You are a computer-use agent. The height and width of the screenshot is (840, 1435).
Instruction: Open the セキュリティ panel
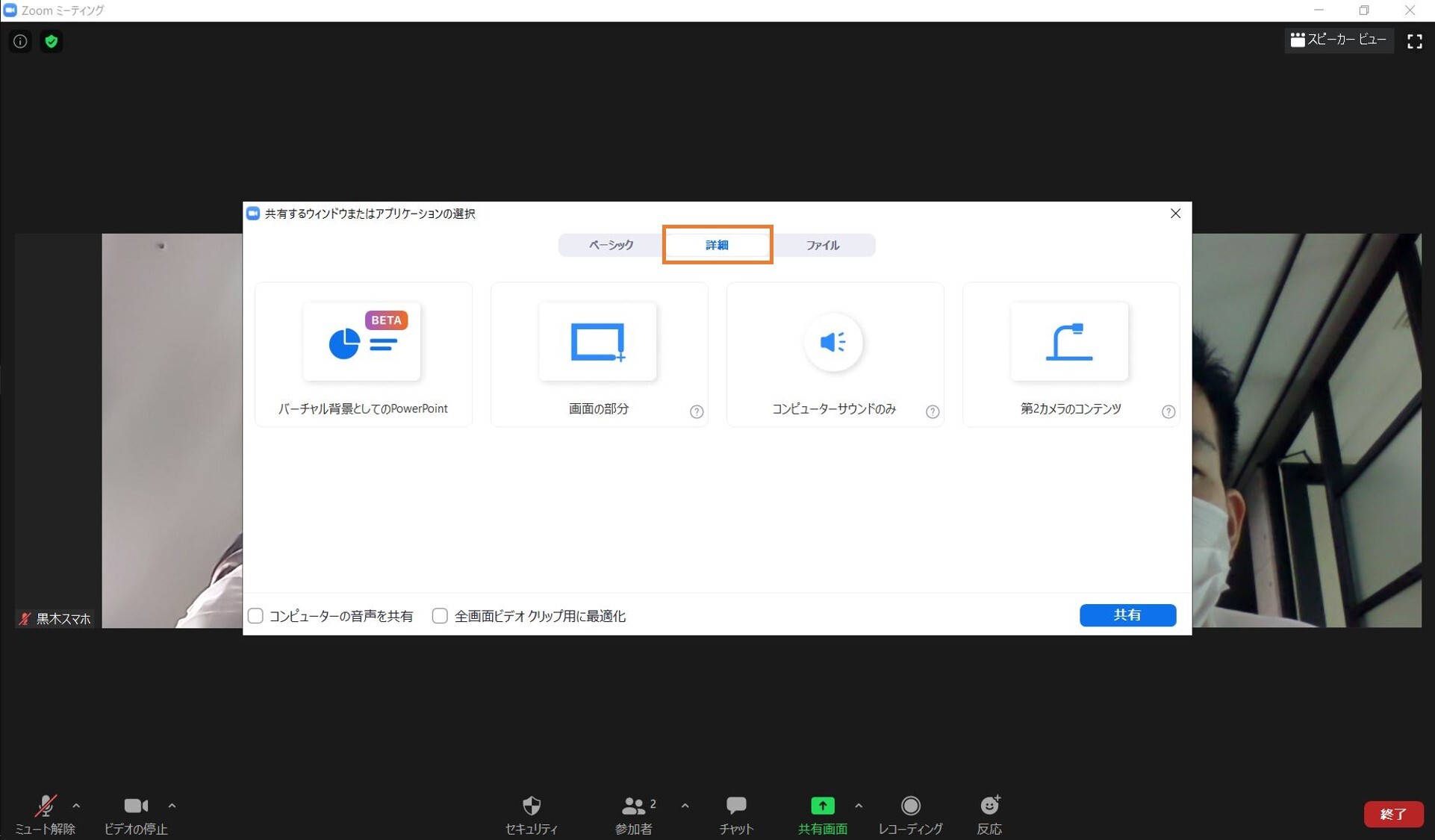tap(532, 814)
